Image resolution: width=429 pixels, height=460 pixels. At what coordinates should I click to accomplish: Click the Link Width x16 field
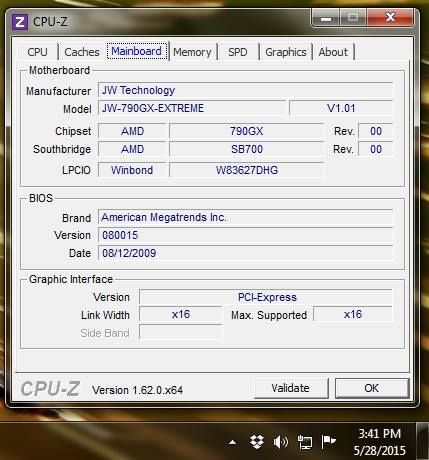pyautogui.click(x=180, y=314)
